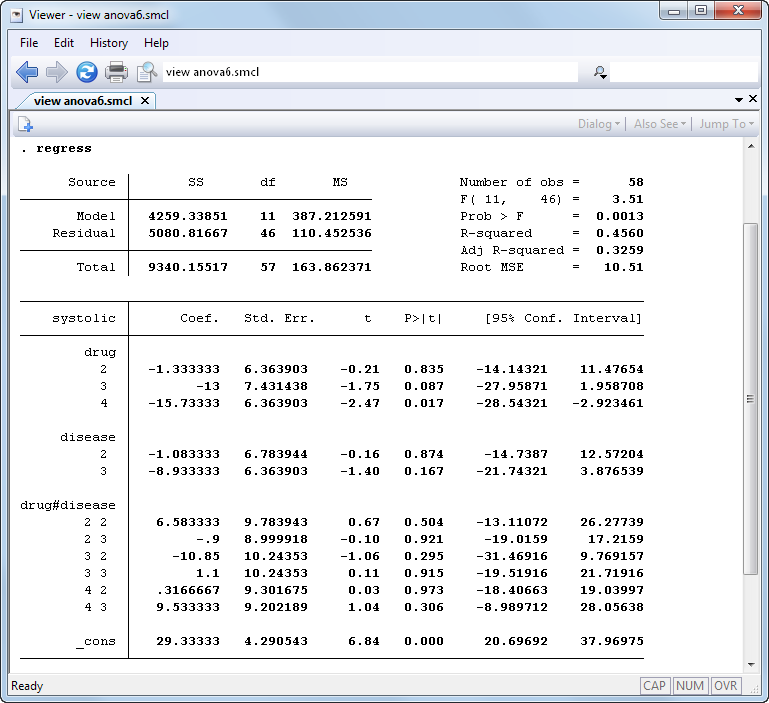Click the vertical scrollbar thumb
This screenshot has height=703, width=769.
pyautogui.click(x=751, y=400)
